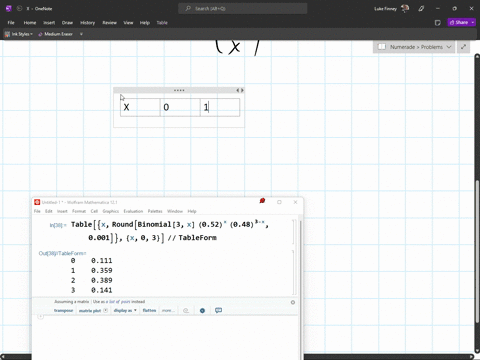
Task: Switch to the Draw tab
Action: tap(67, 23)
